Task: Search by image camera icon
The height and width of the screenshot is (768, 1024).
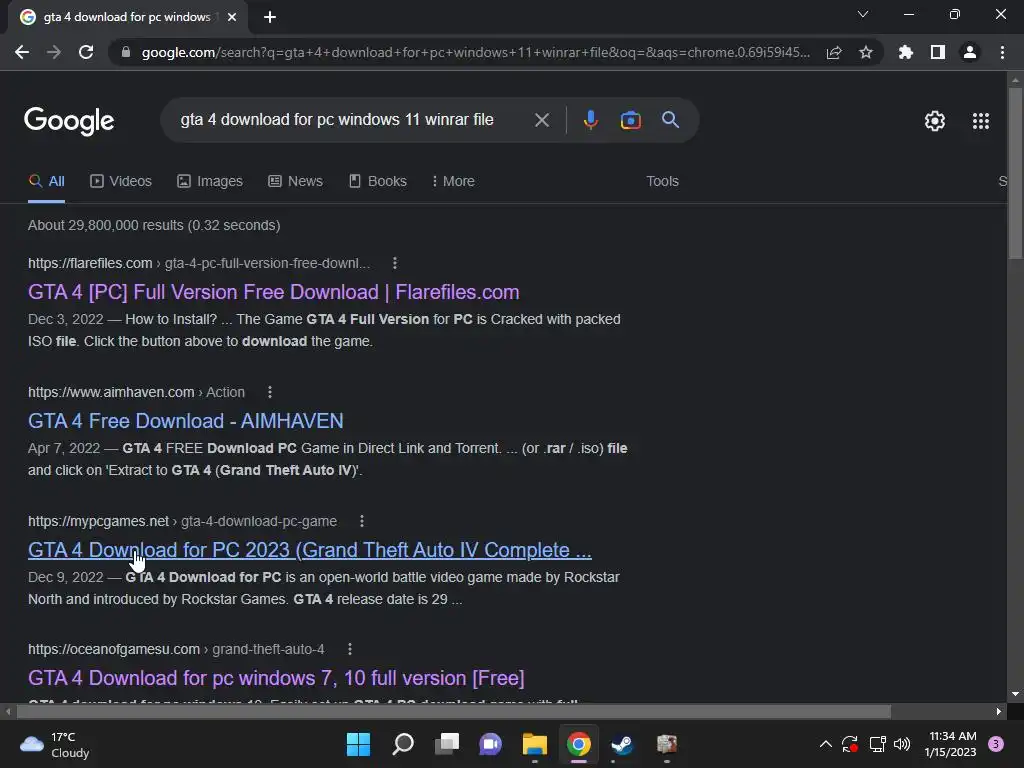Action: click(x=630, y=120)
